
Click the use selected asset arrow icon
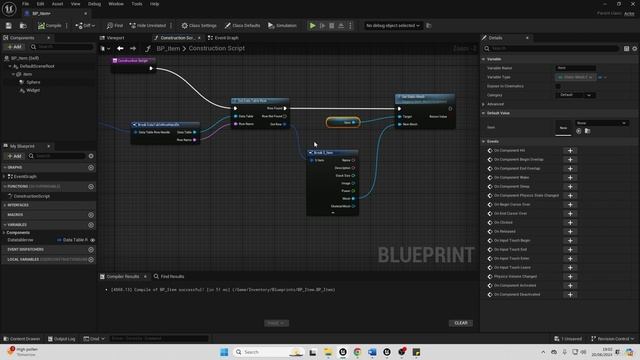(578, 131)
